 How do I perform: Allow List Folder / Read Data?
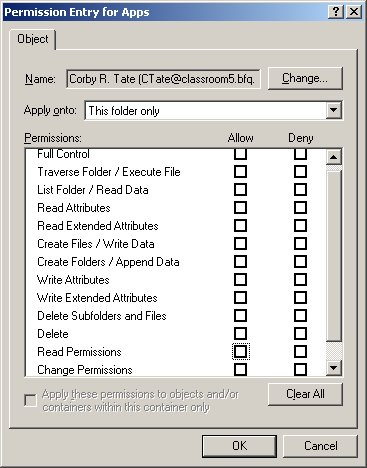[x=240, y=190]
